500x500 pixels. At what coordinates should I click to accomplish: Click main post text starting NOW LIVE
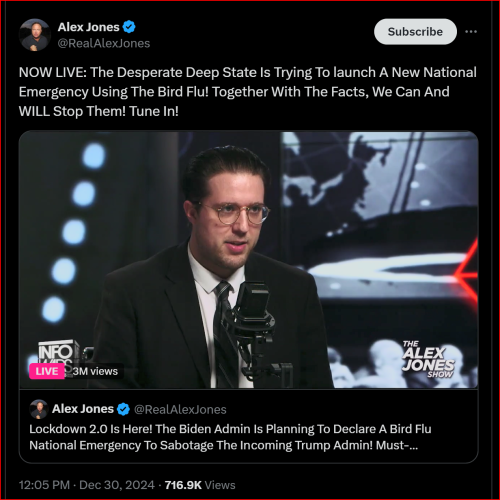[248, 92]
